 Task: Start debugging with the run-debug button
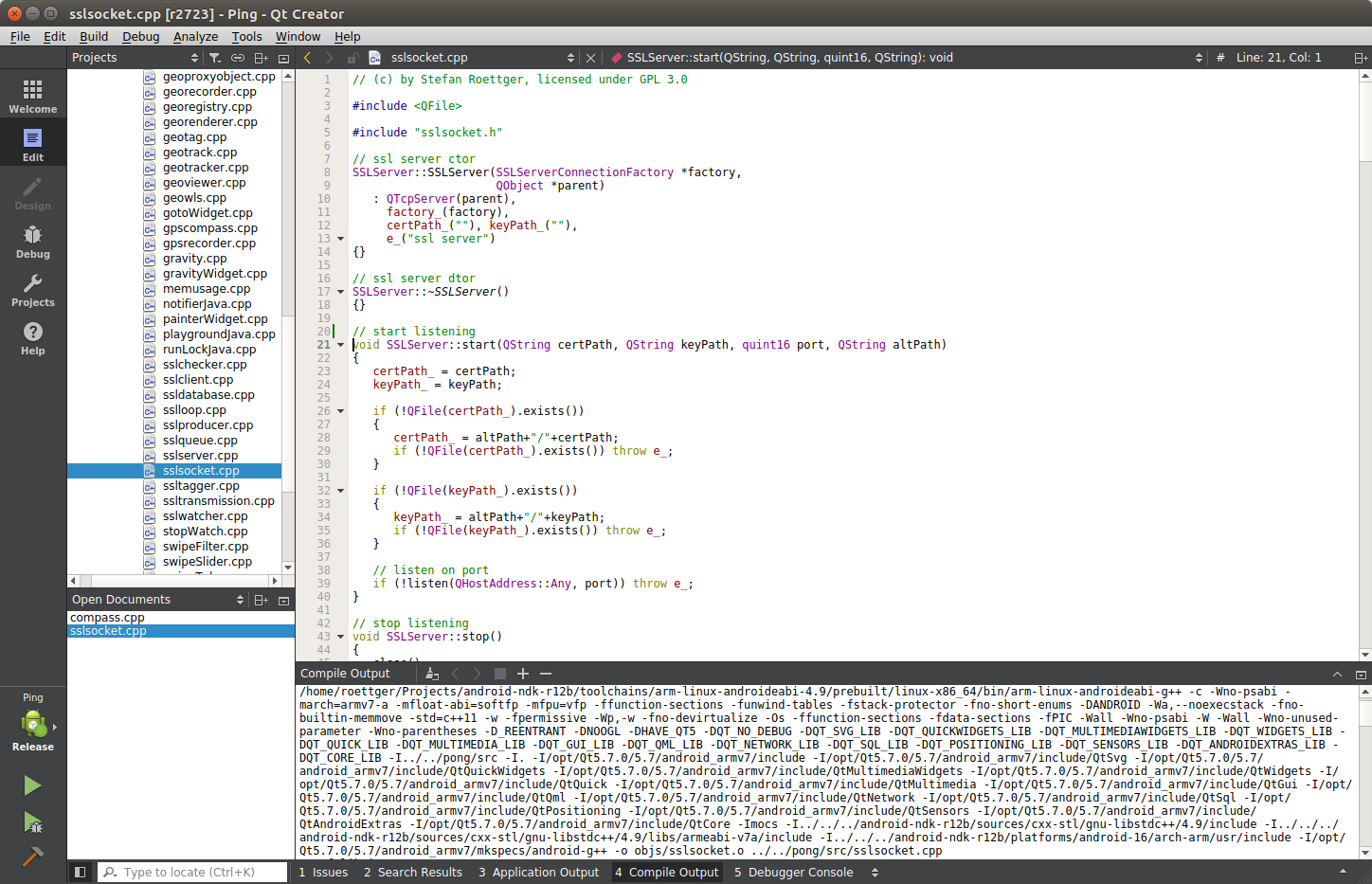[x=32, y=821]
